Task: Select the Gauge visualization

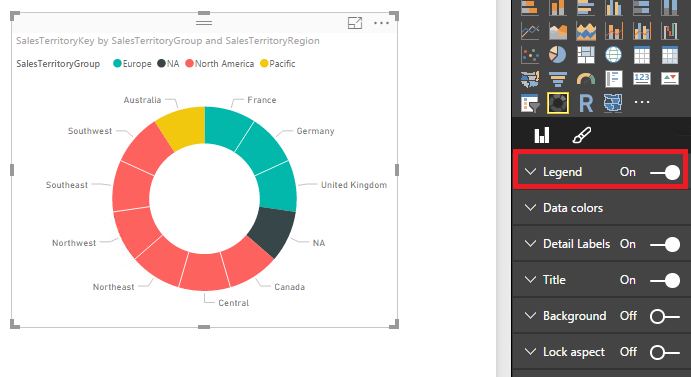Action: pos(586,79)
